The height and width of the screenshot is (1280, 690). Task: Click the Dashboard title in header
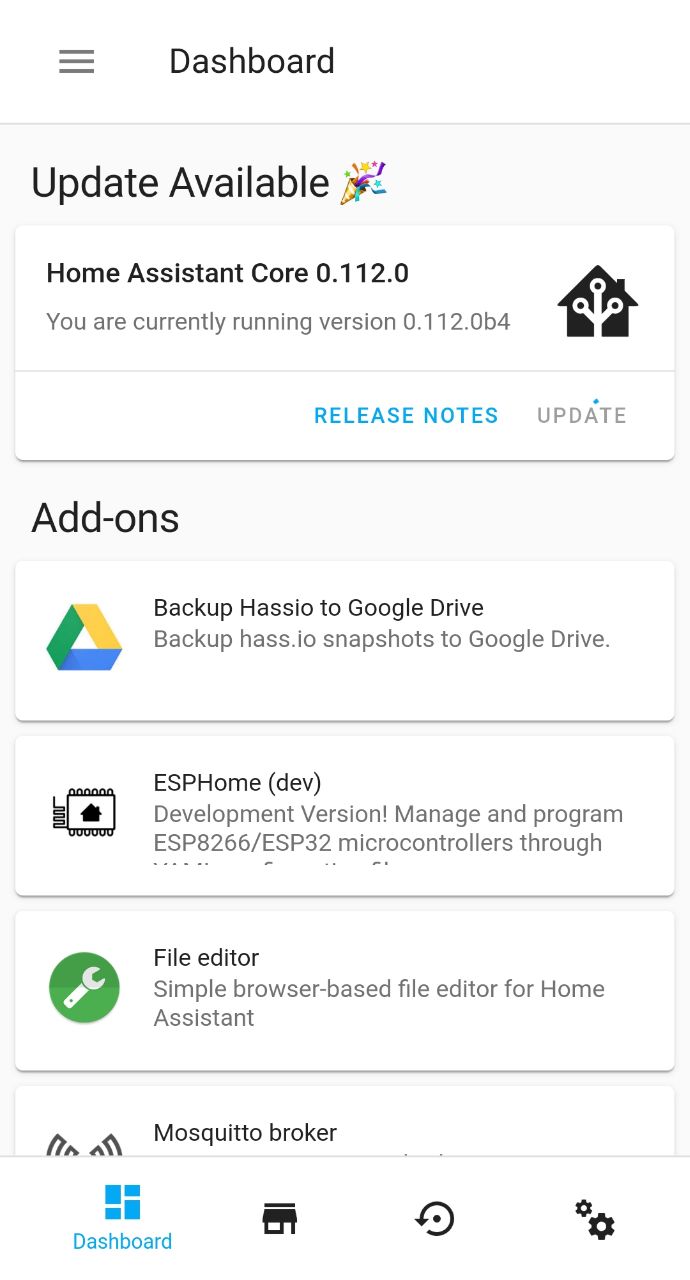pyautogui.click(x=251, y=62)
